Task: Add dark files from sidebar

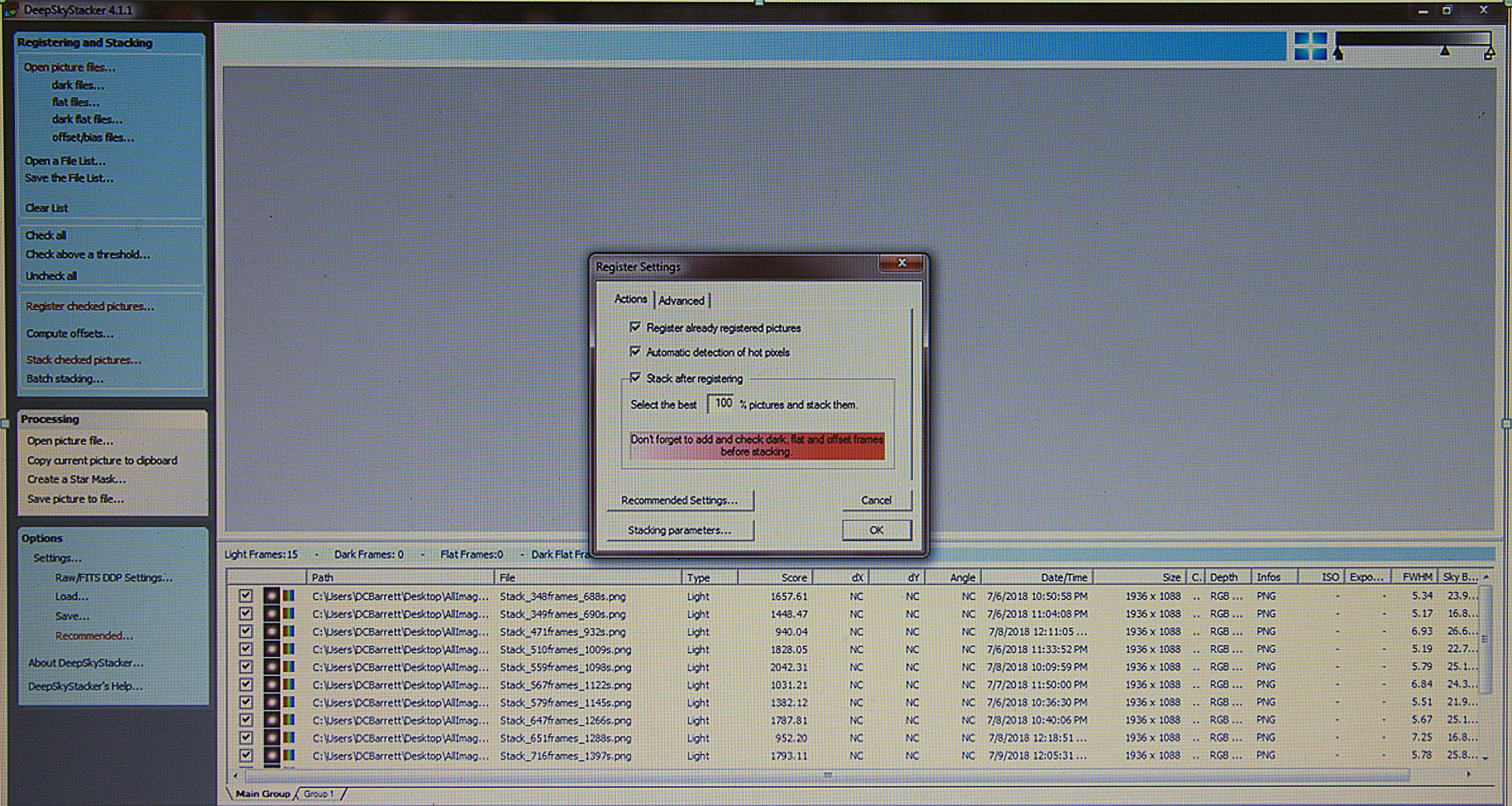Action: coord(78,85)
